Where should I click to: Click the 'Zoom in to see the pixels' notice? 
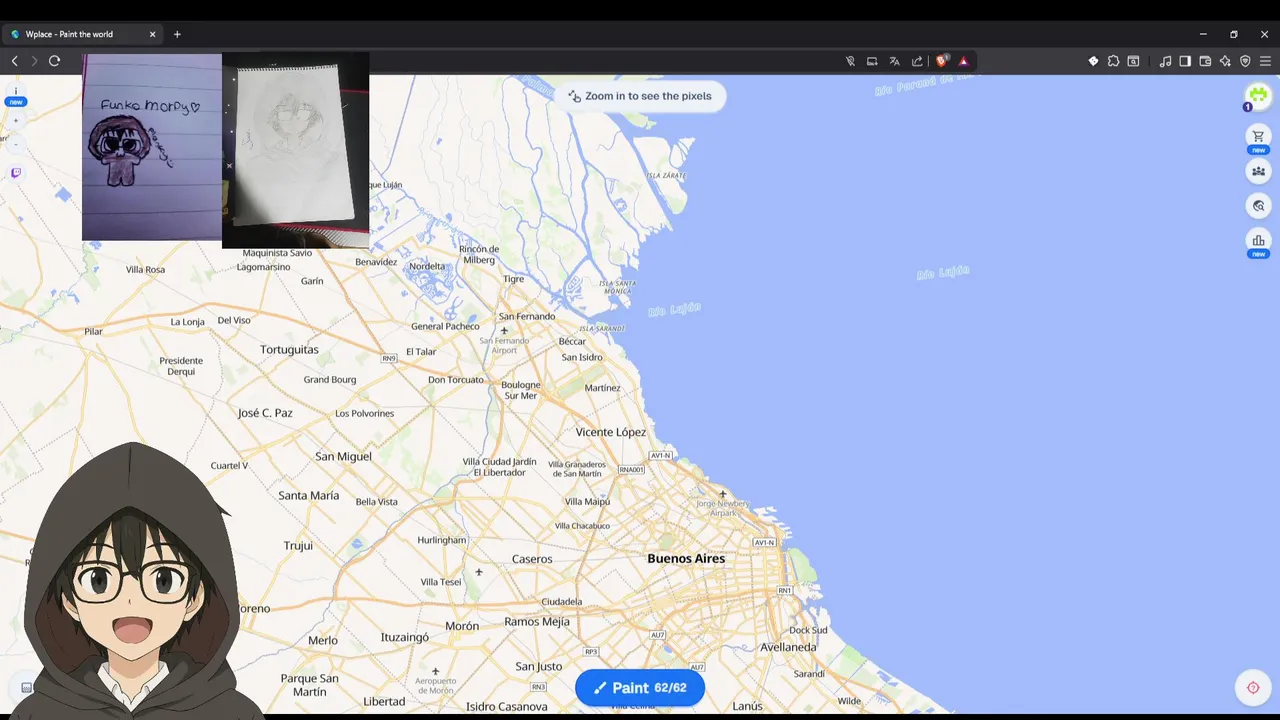click(x=640, y=96)
